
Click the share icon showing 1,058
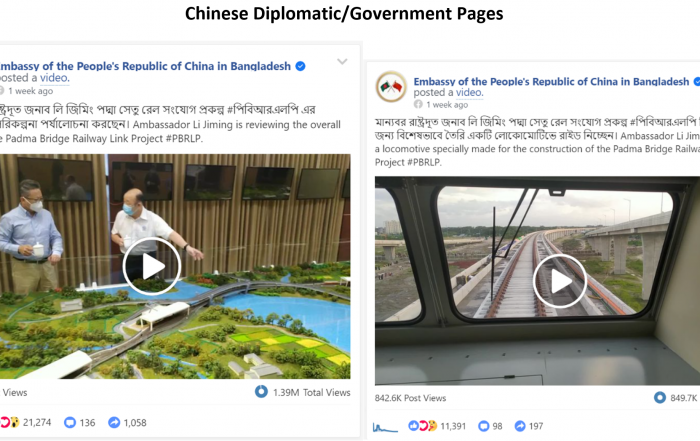click(114, 422)
